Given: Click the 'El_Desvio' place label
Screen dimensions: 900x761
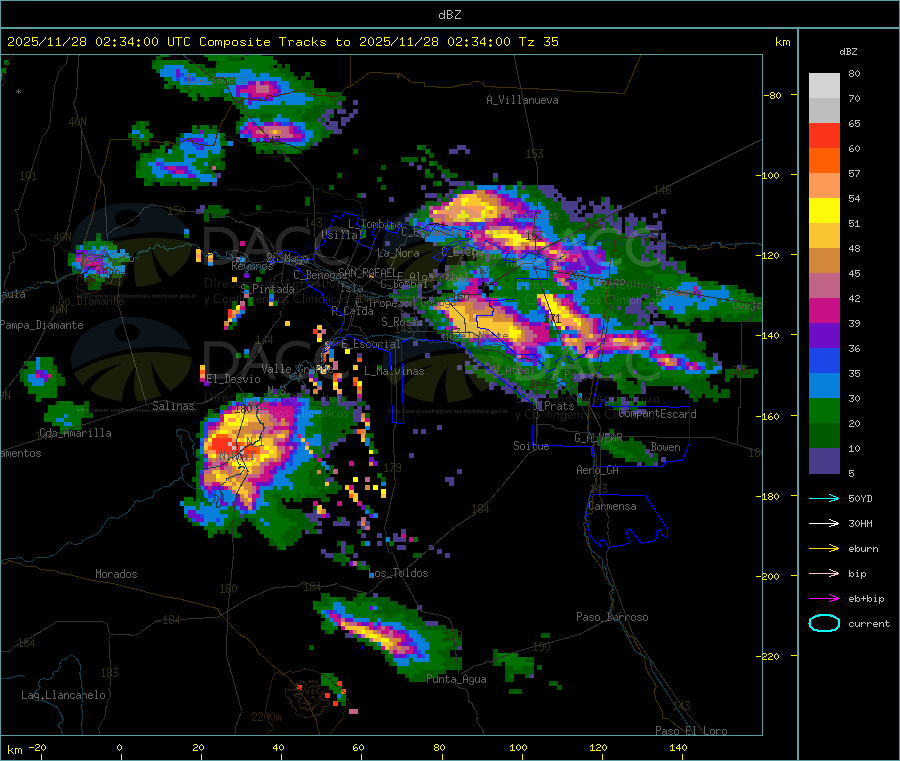Looking at the screenshot, I should [x=233, y=379].
